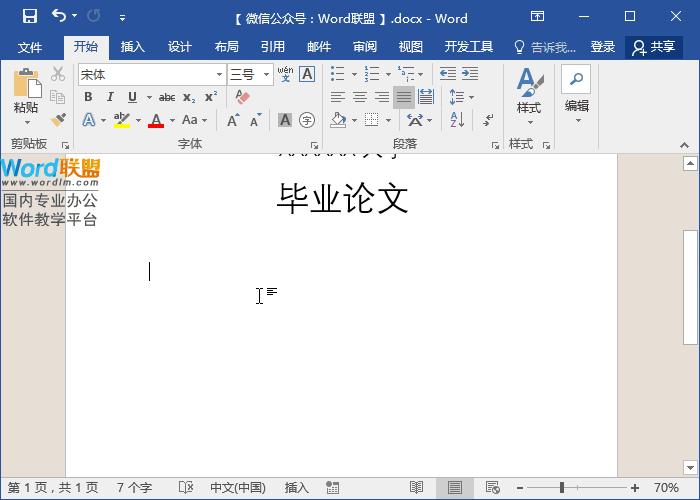
Task: Click the Text Effects outlined A icon
Action: coord(89,120)
